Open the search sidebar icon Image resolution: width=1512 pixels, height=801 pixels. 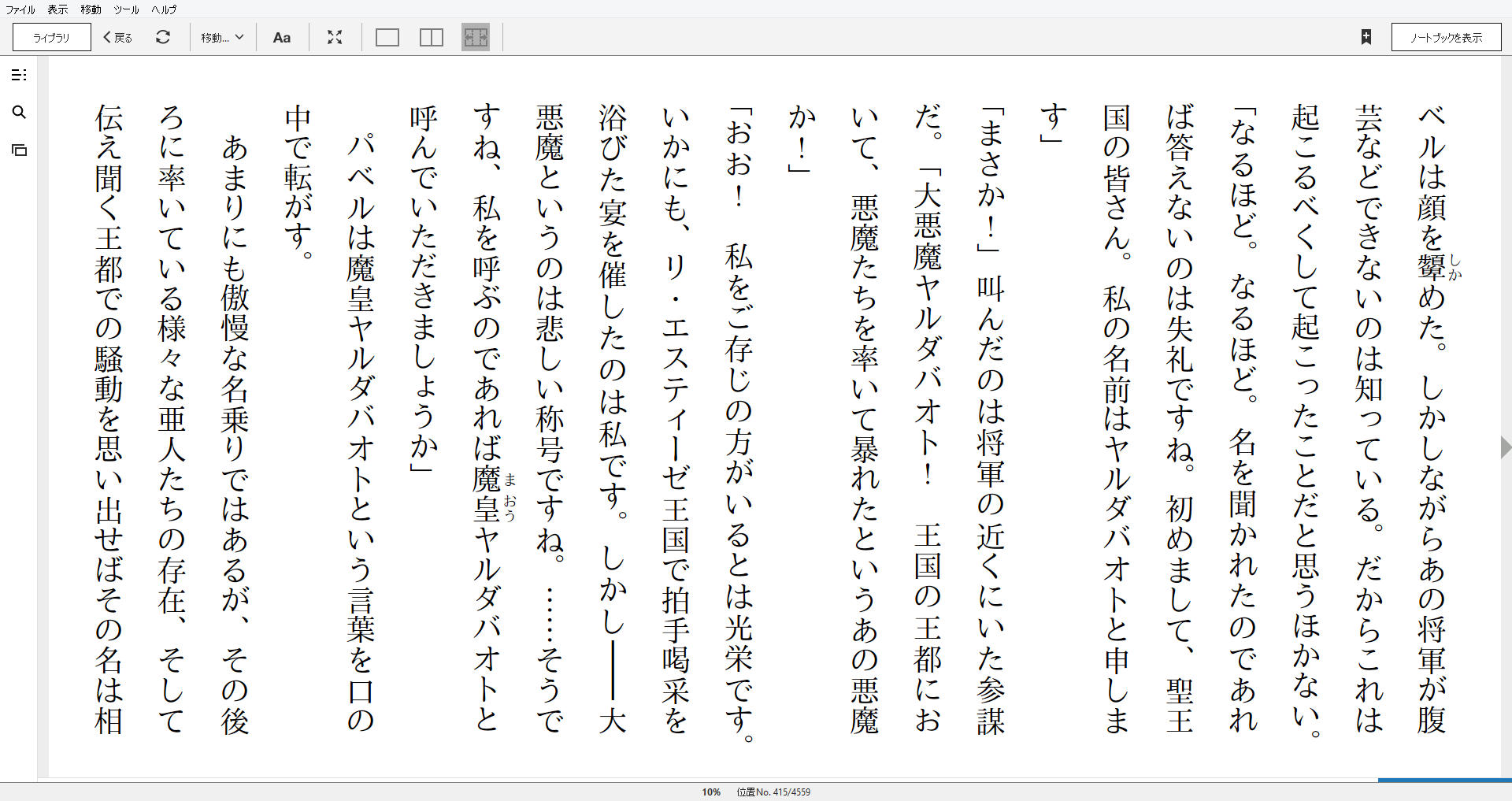(20, 113)
